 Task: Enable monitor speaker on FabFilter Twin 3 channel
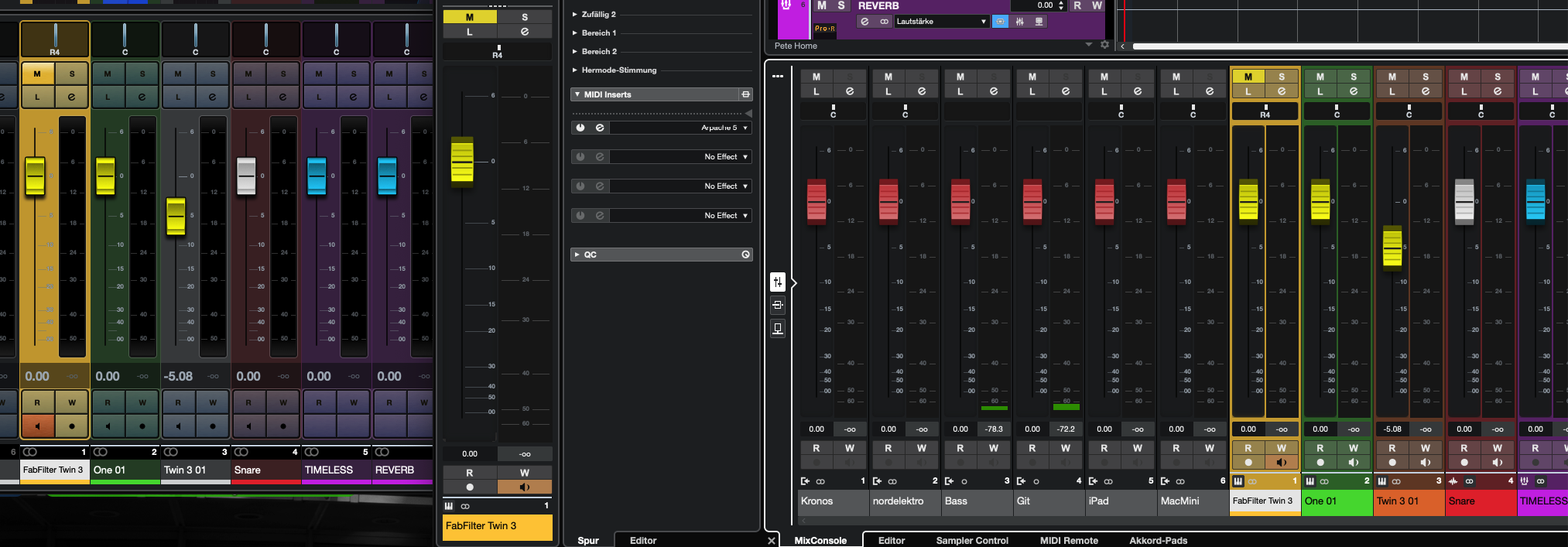(1281, 463)
